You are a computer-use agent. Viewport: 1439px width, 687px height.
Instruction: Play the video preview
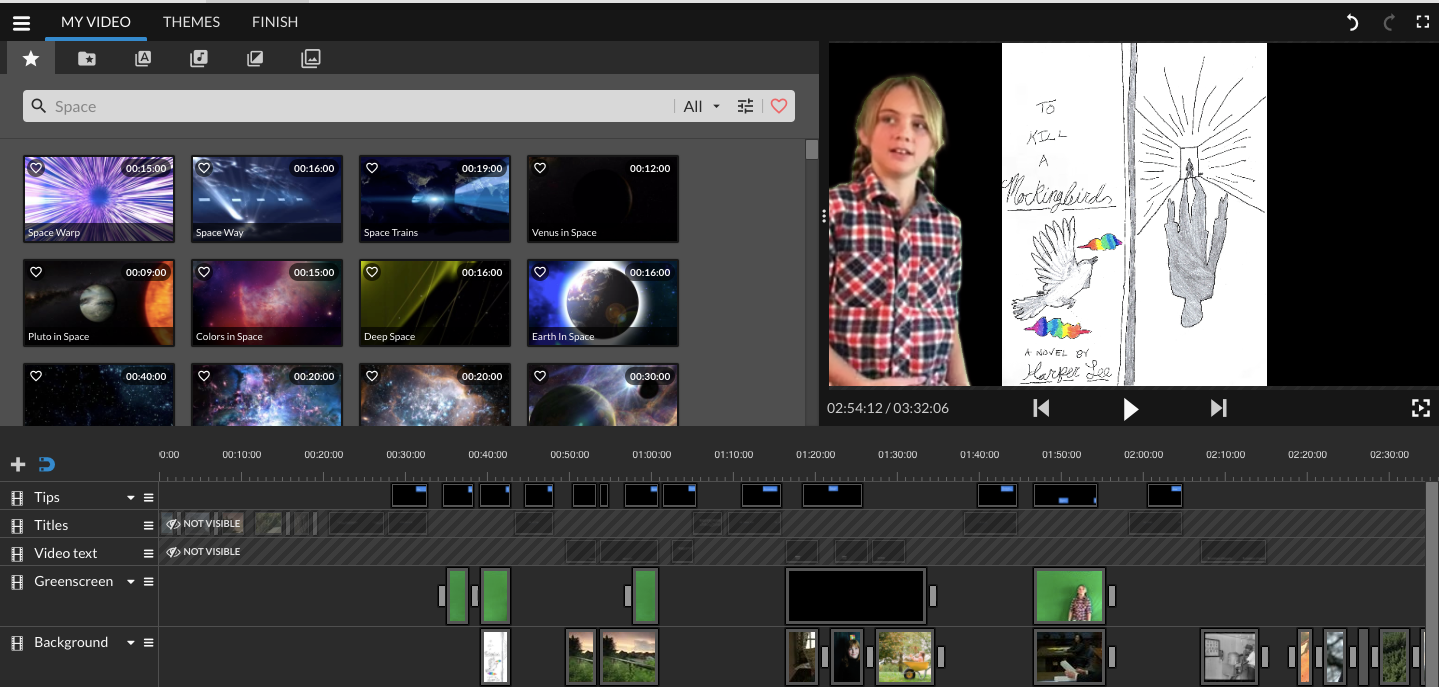(x=1131, y=408)
